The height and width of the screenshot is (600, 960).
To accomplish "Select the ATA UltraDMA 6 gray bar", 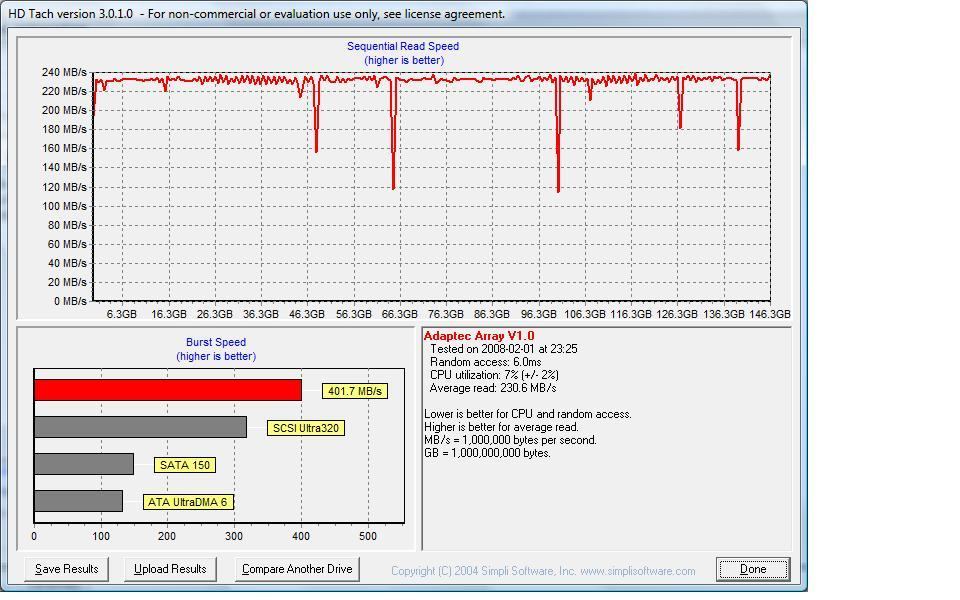I will (x=78, y=501).
